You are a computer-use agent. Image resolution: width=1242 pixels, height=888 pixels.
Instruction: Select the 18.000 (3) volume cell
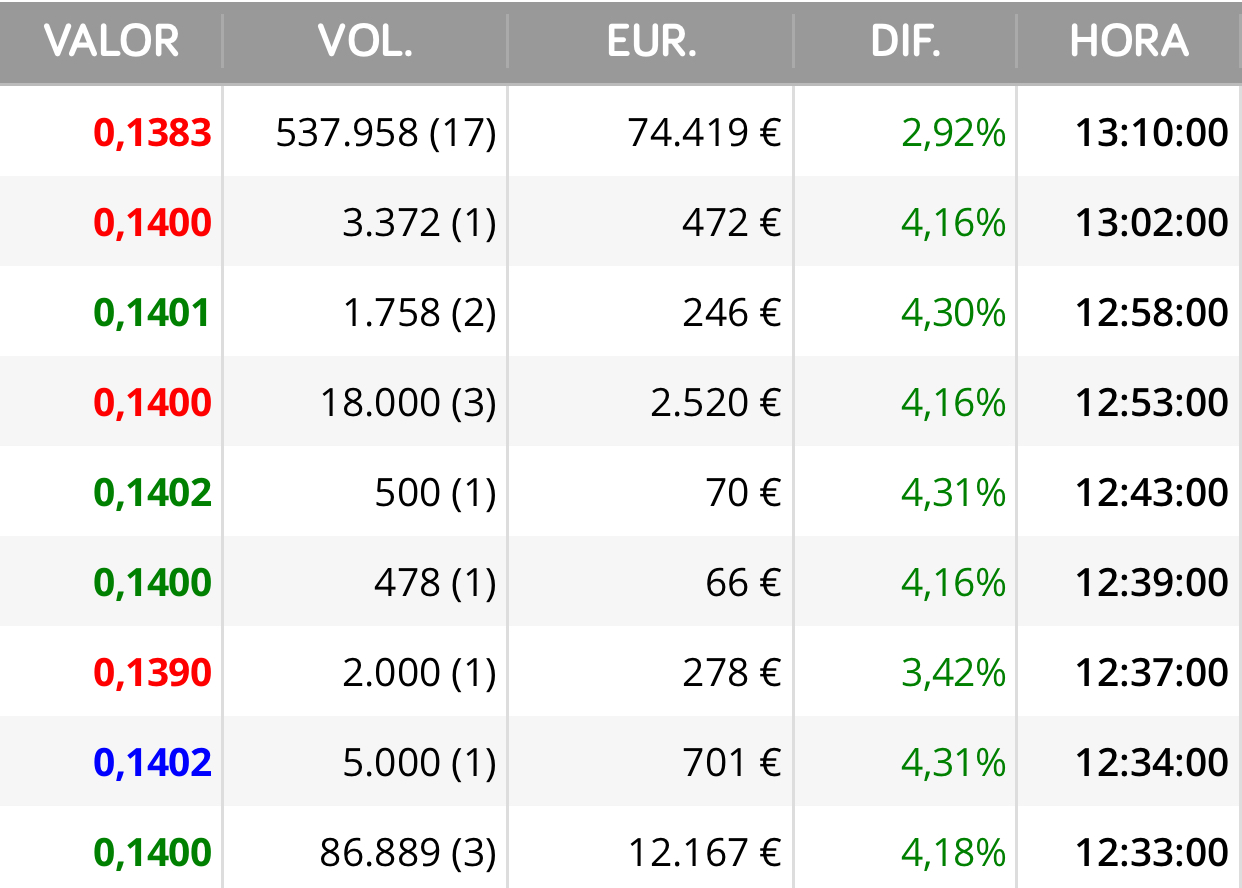tap(408, 402)
